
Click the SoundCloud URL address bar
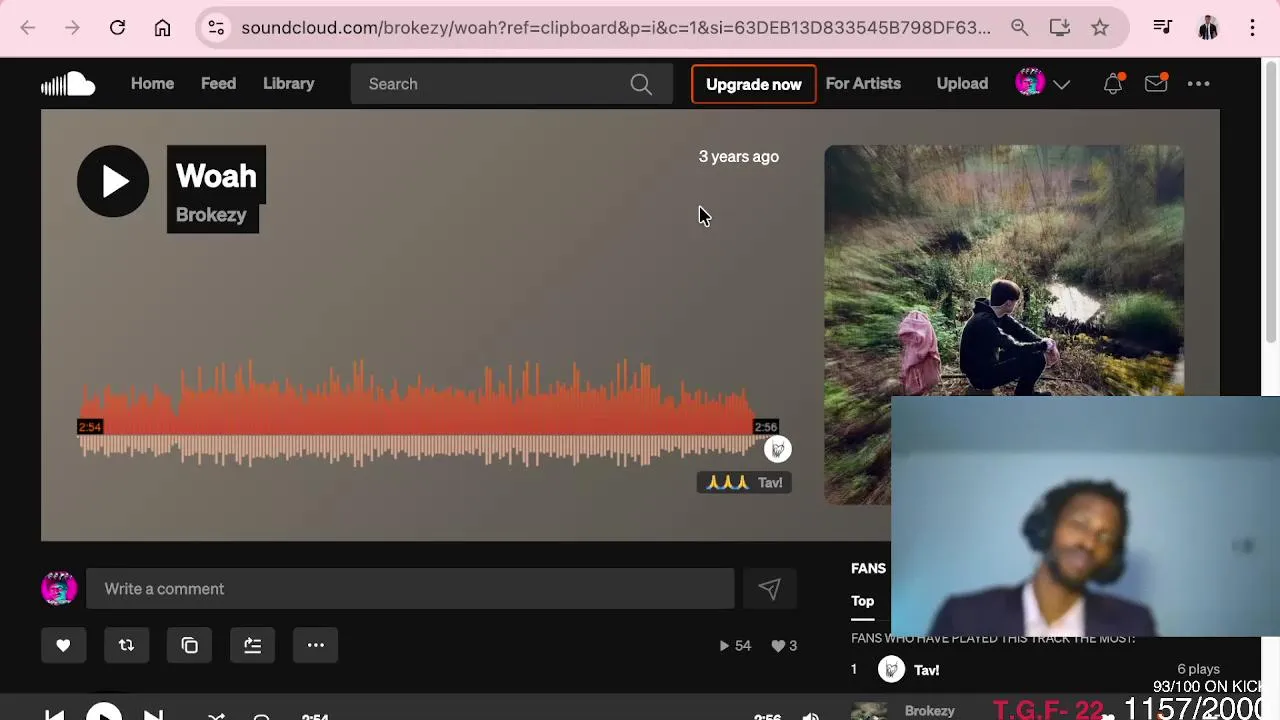(615, 28)
